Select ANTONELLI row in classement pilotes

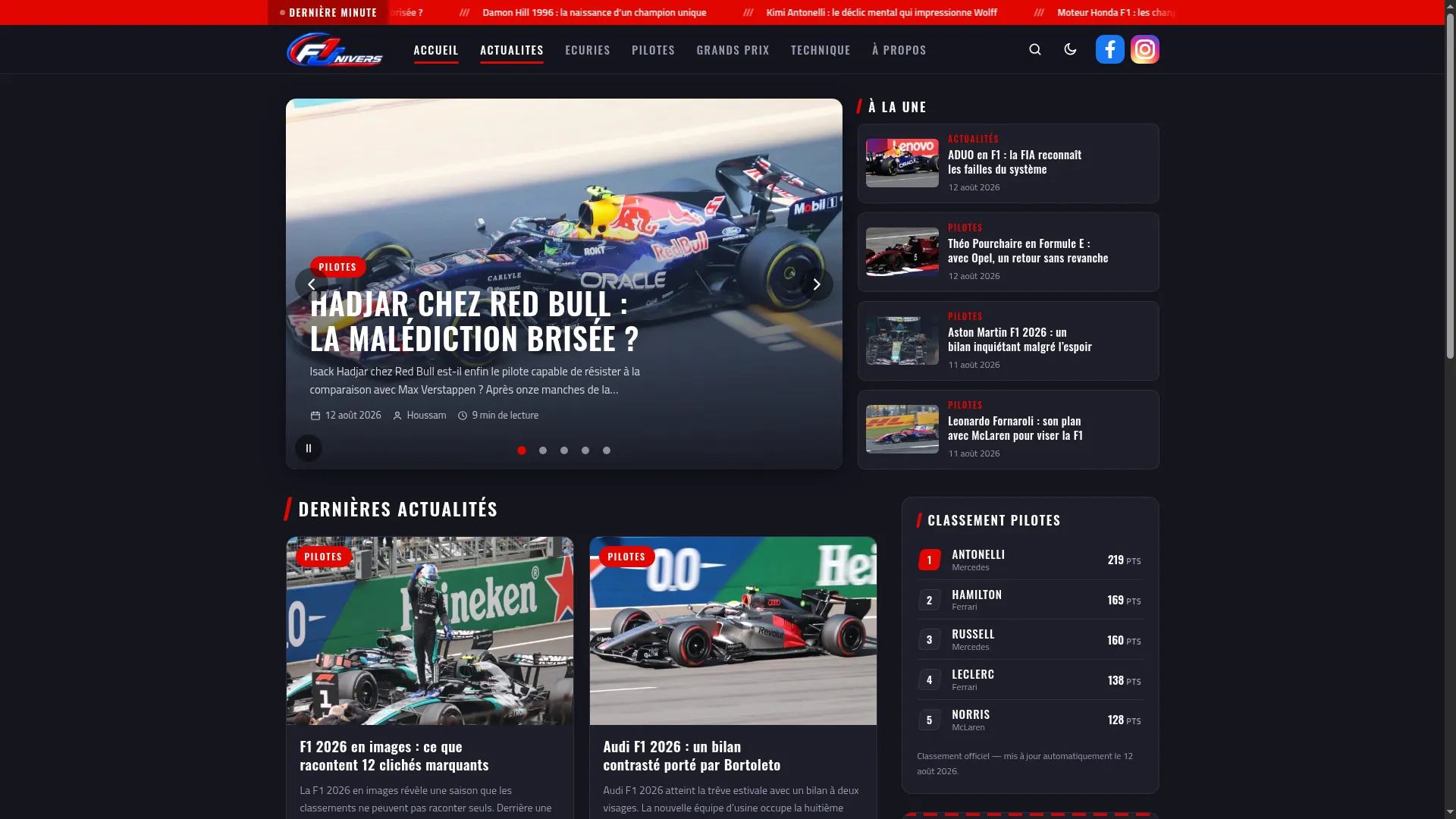[x=1030, y=560]
